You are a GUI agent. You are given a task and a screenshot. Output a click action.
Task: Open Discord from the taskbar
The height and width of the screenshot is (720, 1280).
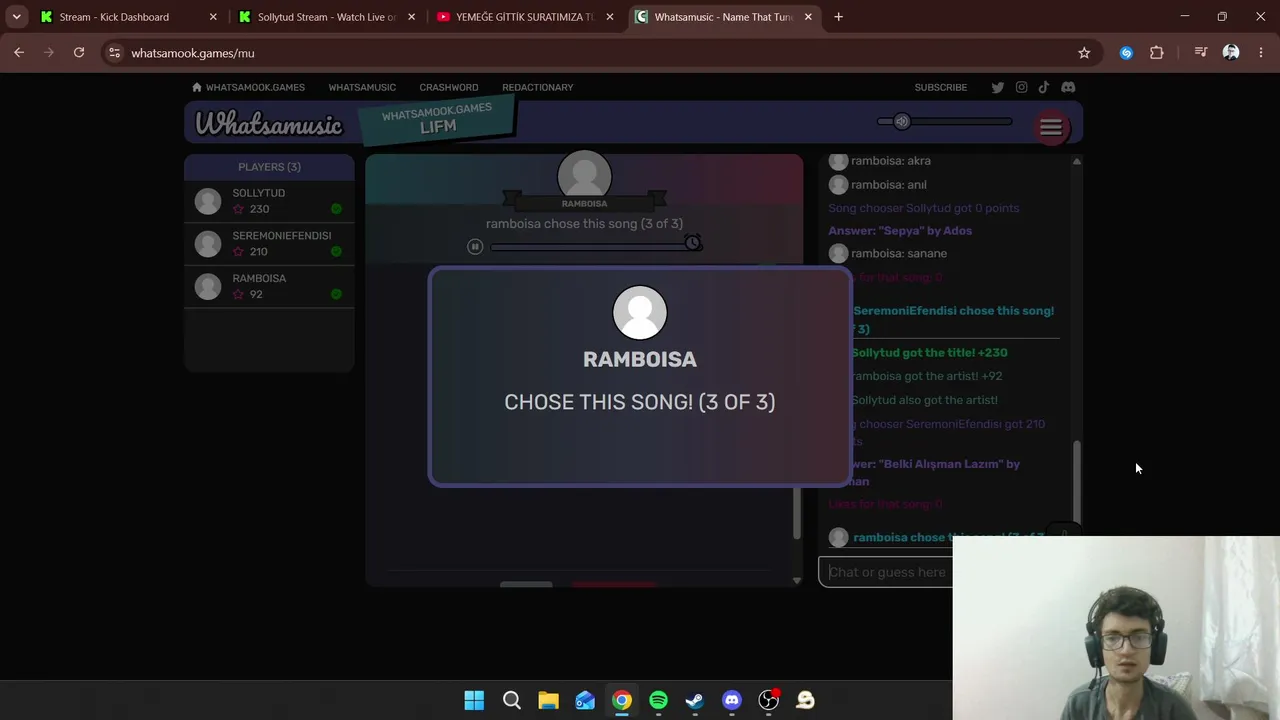click(731, 700)
